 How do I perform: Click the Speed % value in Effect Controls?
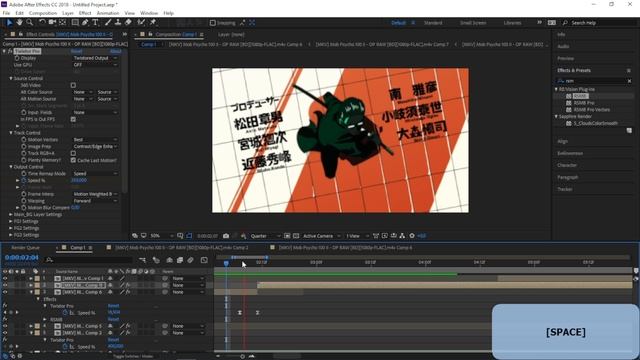click(79, 180)
